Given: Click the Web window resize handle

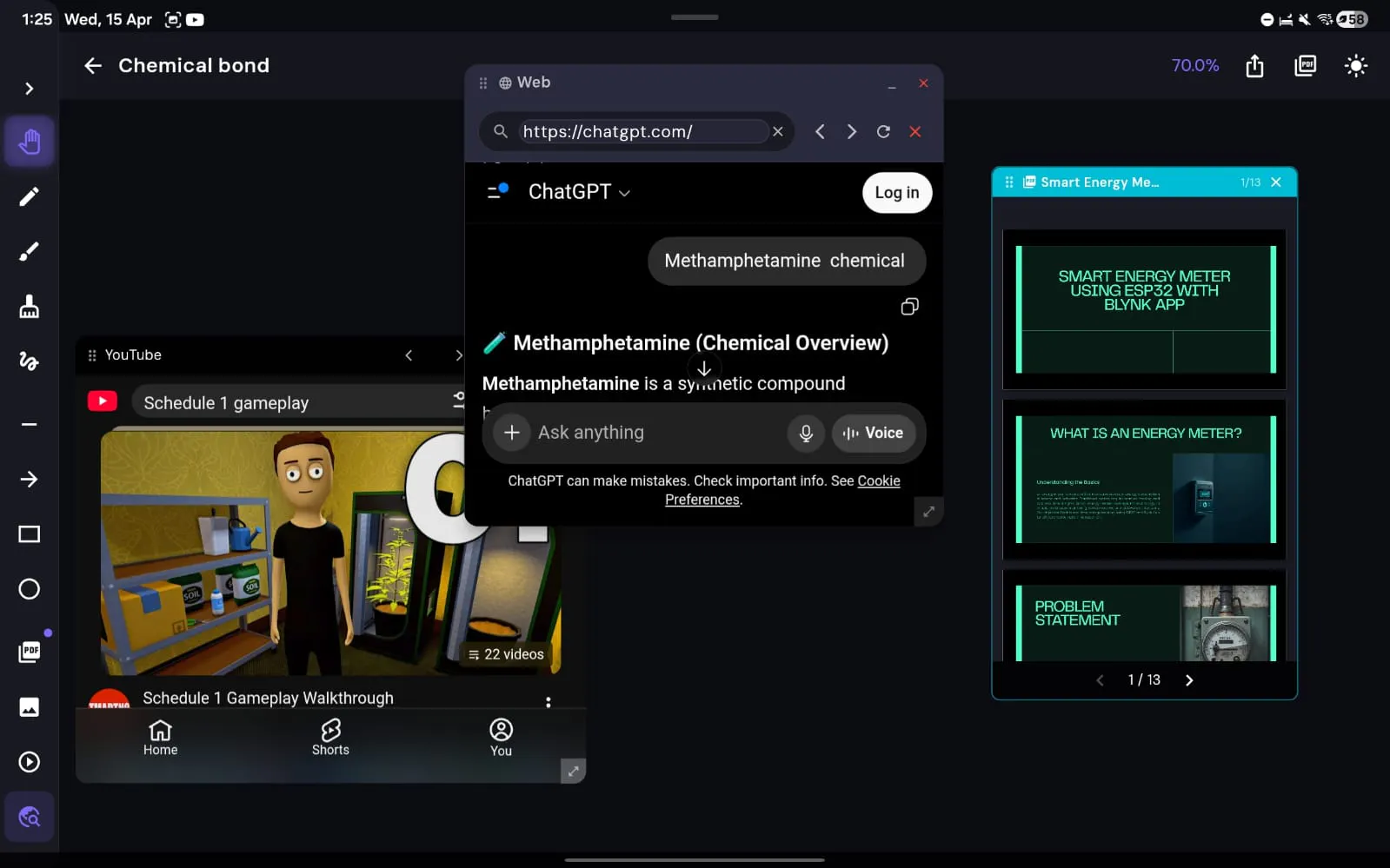Looking at the screenshot, I should (928, 512).
